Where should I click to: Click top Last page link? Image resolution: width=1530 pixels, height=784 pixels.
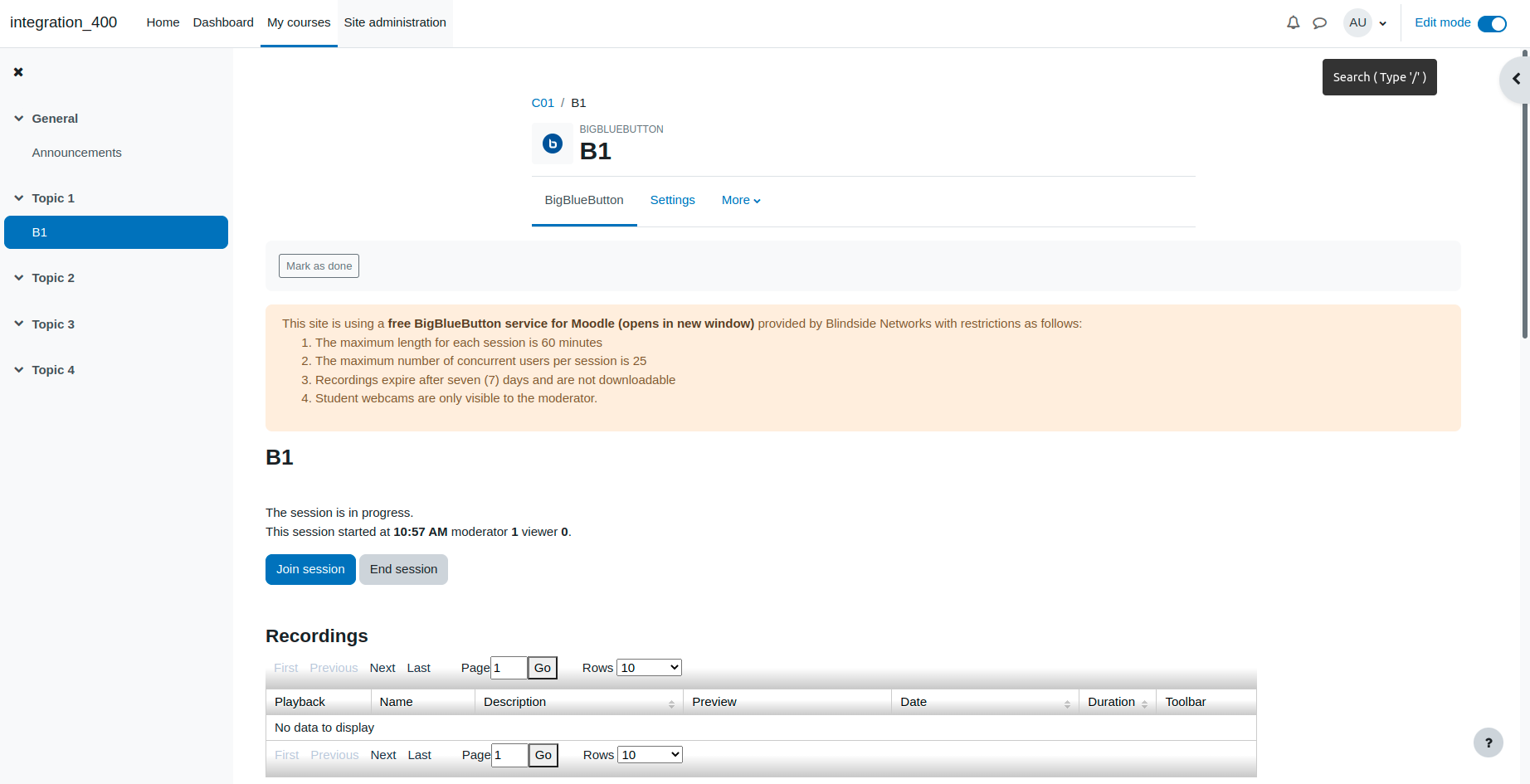(418, 668)
